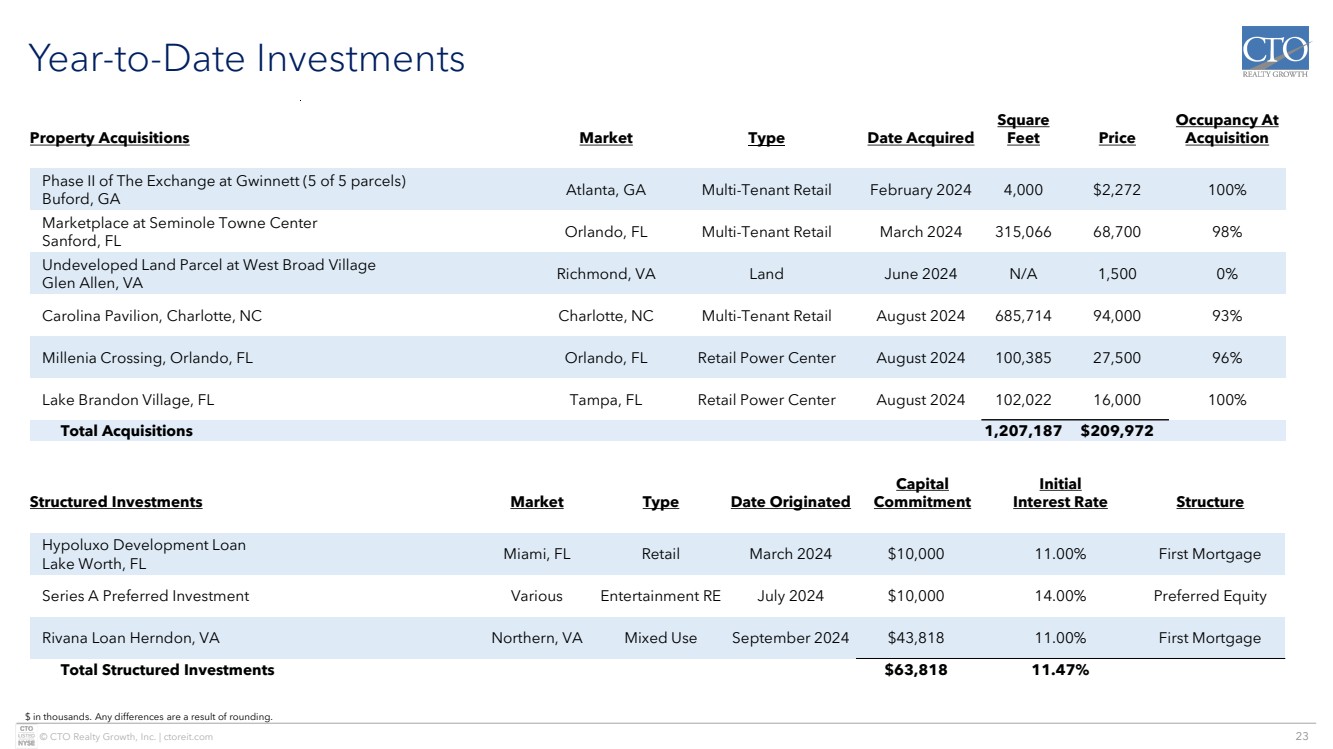Click the '14.00%' interest rate
The image size is (1333, 749).
[x=1060, y=596]
